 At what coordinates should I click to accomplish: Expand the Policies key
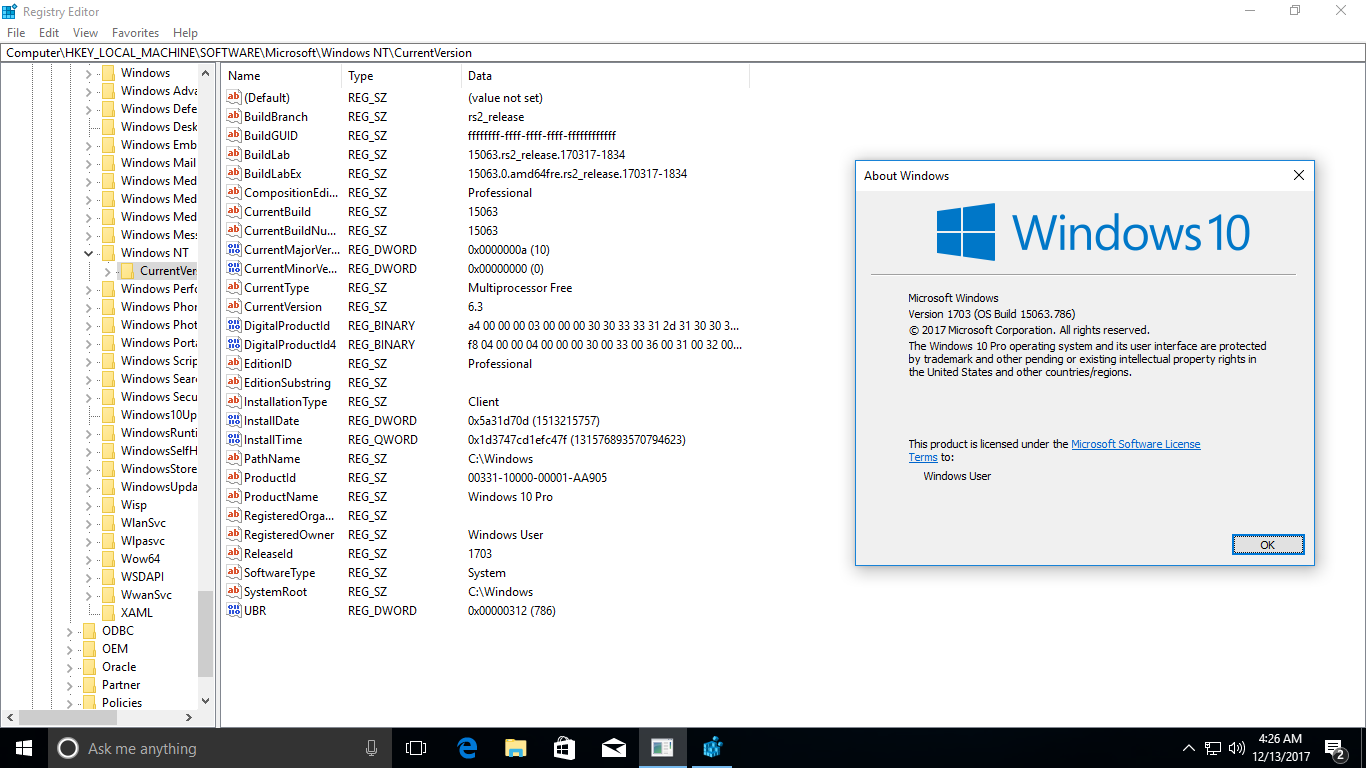(69, 703)
